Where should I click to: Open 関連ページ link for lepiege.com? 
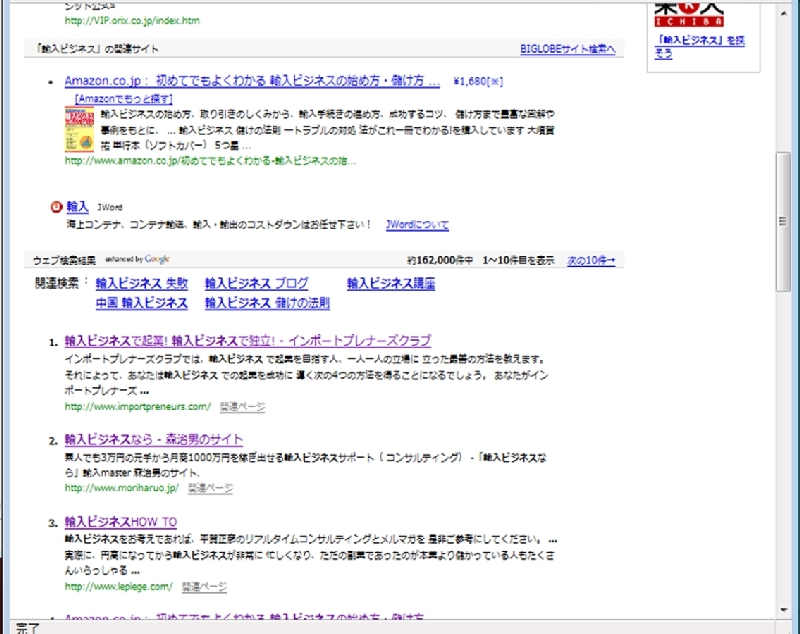pos(204,587)
